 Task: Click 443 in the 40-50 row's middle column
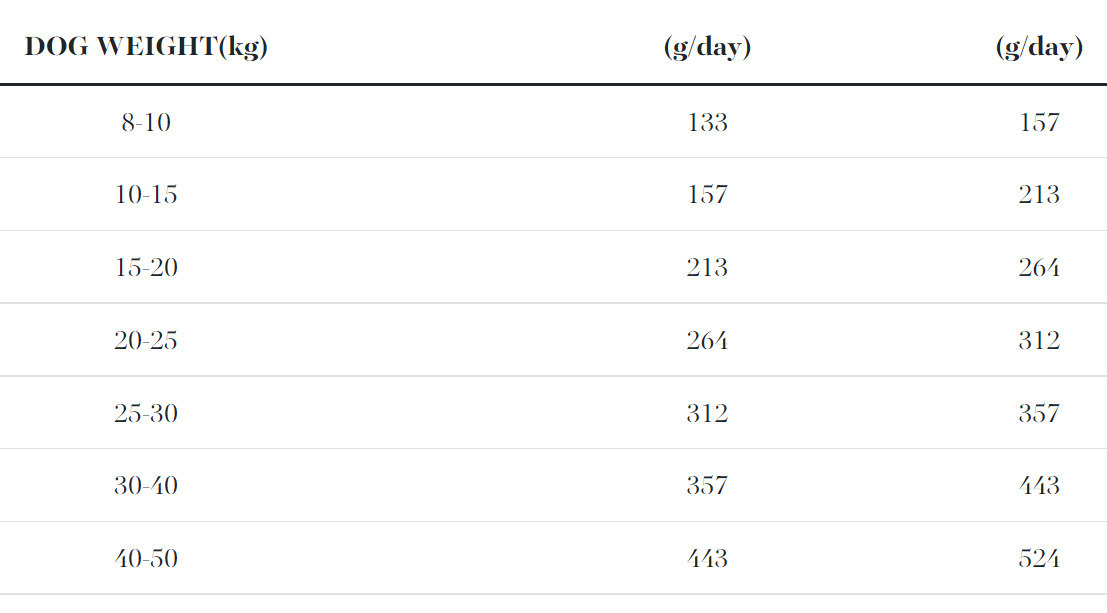click(x=707, y=558)
